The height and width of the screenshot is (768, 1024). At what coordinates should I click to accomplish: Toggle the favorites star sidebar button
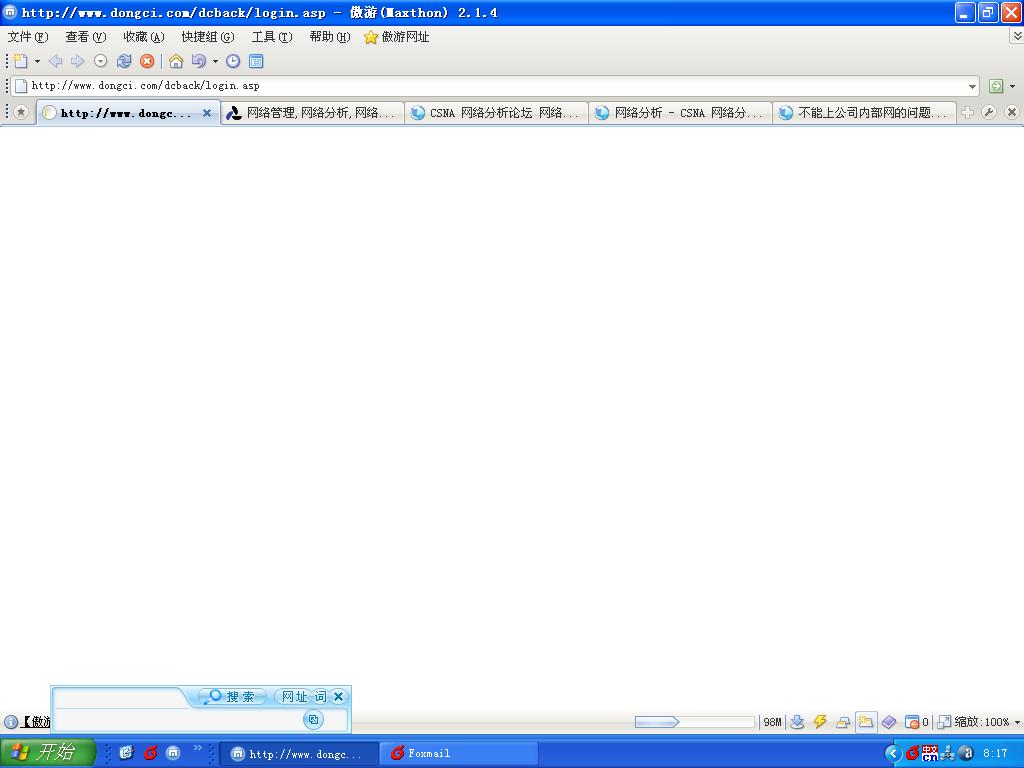pyautogui.click(x=20, y=113)
